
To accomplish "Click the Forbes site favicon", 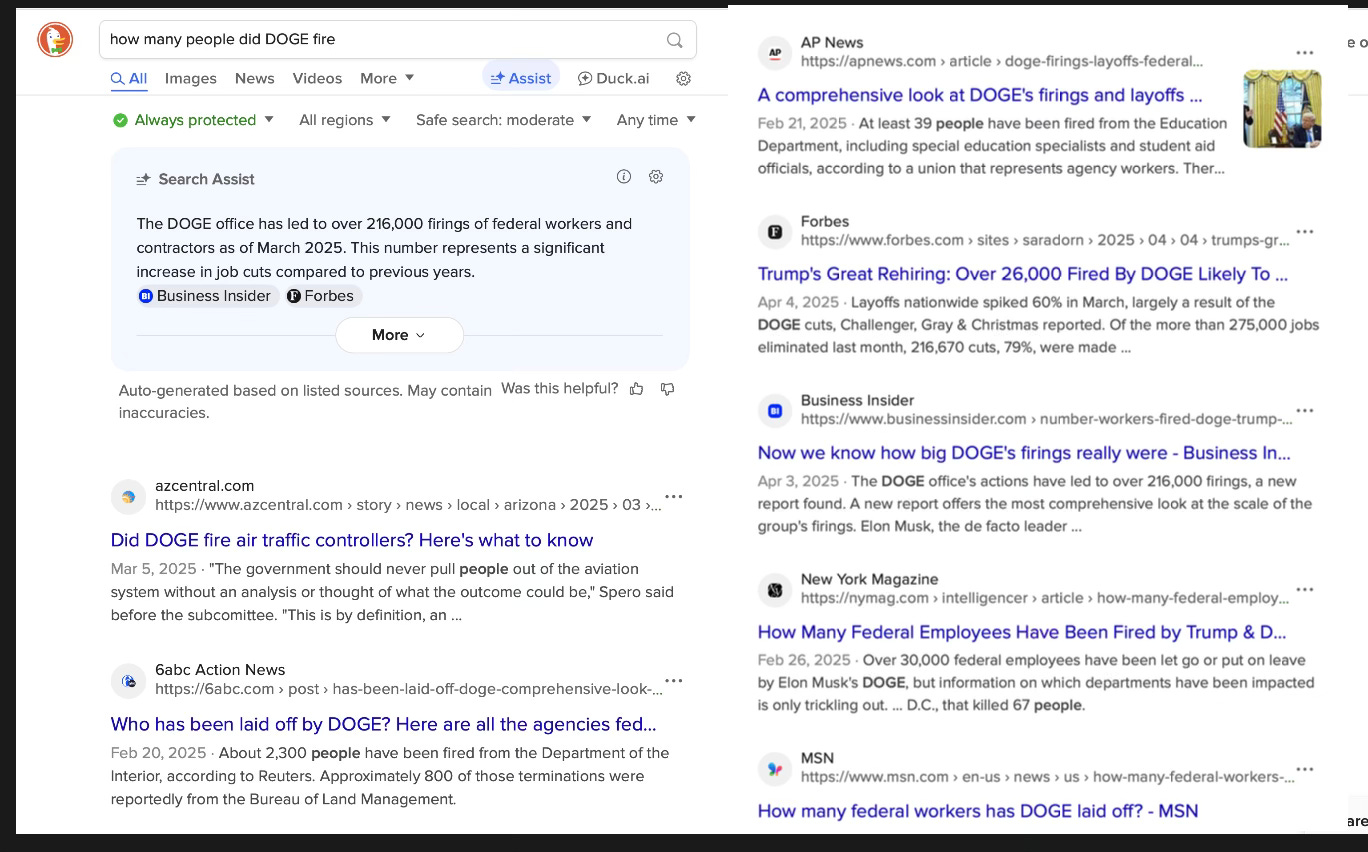I will click(x=774, y=232).
